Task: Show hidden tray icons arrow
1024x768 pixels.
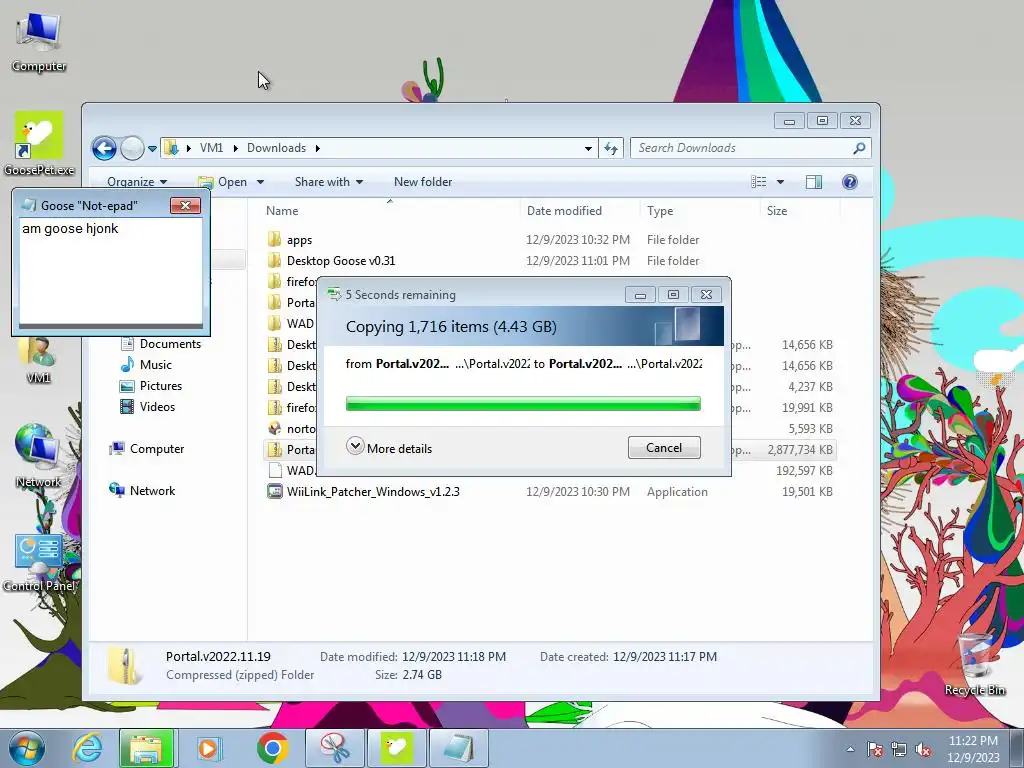Action: click(x=850, y=750)
